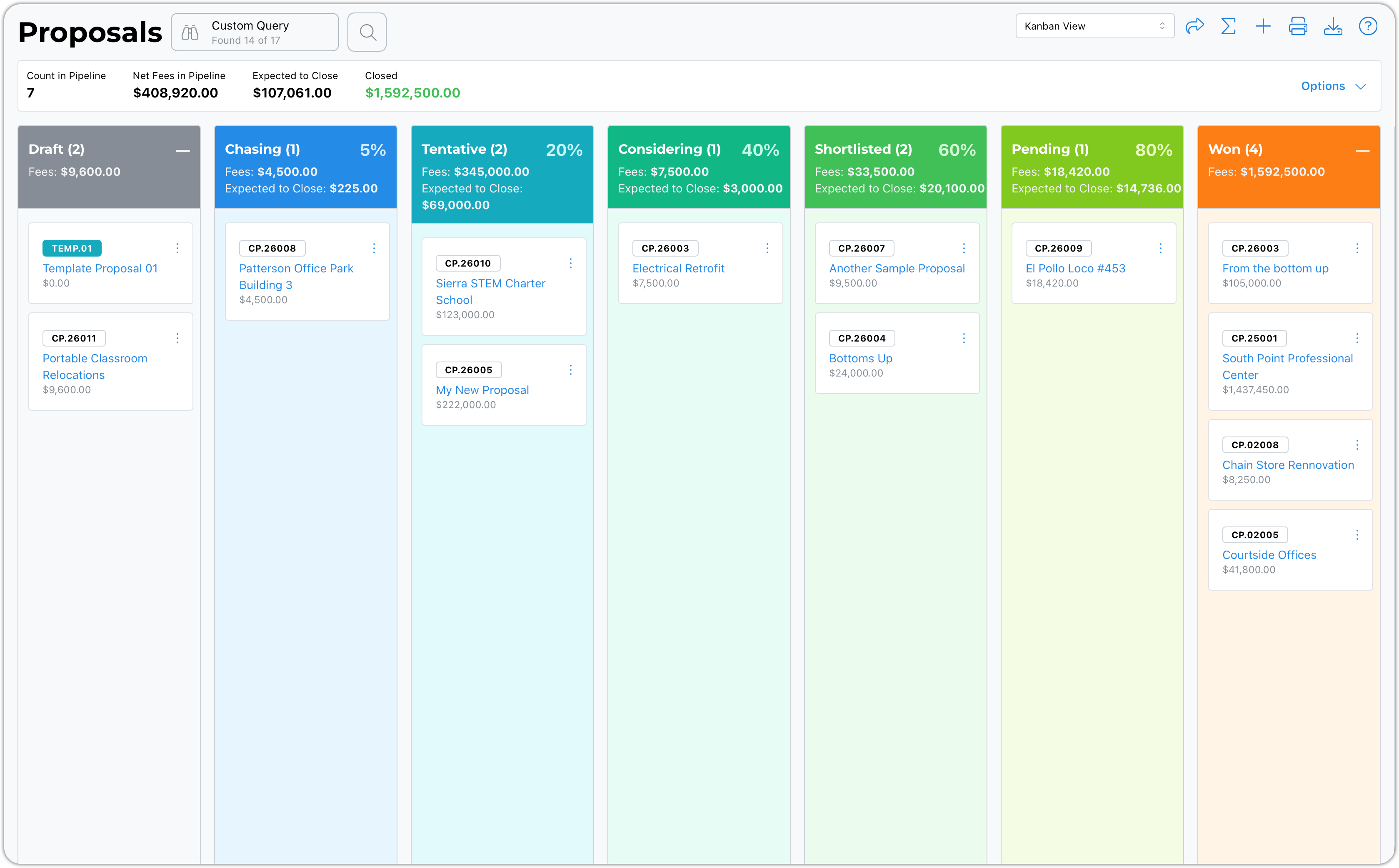1399x868 pixels.
Task: Open Courtside Offices proposal
Action: click(x=1269, y=555)
